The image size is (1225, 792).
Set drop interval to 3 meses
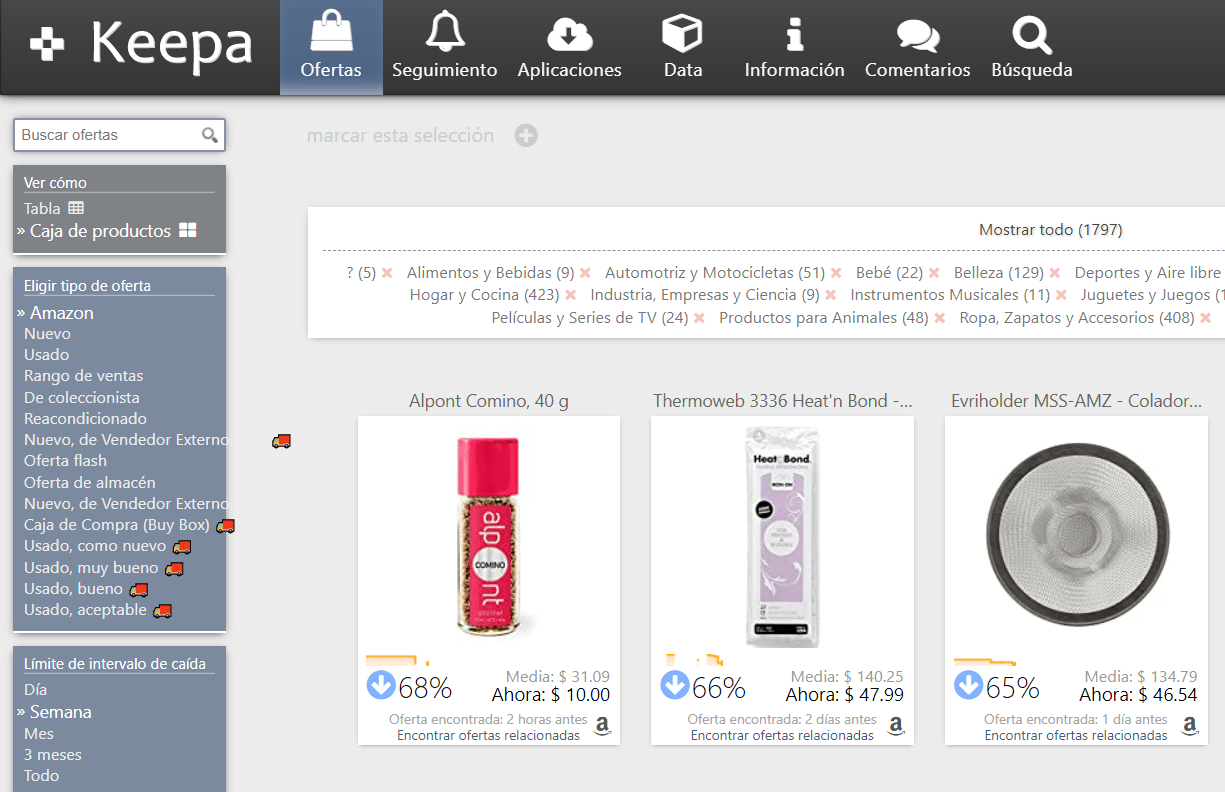click(x=53, y=755)
